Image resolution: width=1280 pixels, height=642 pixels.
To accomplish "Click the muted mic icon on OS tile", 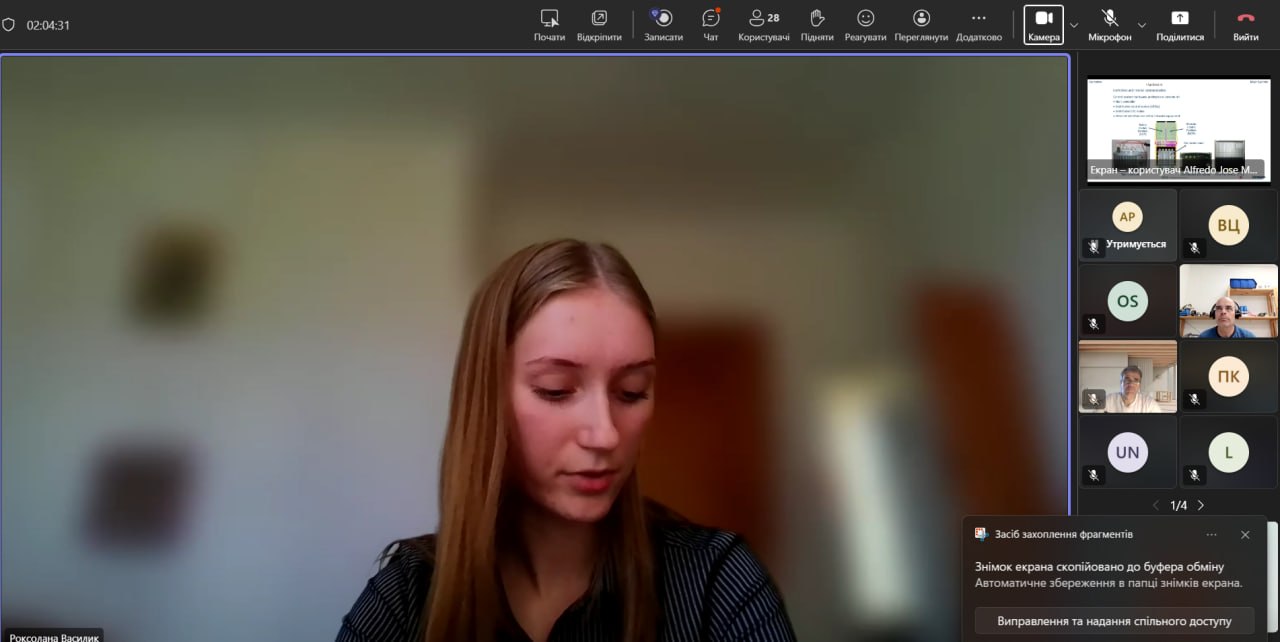I will pyautogui.click(x=1094, y=324).
